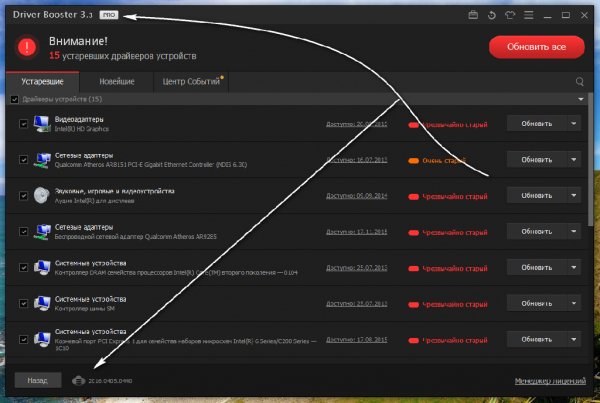Click the Внимание! heading text

point(78,41)
